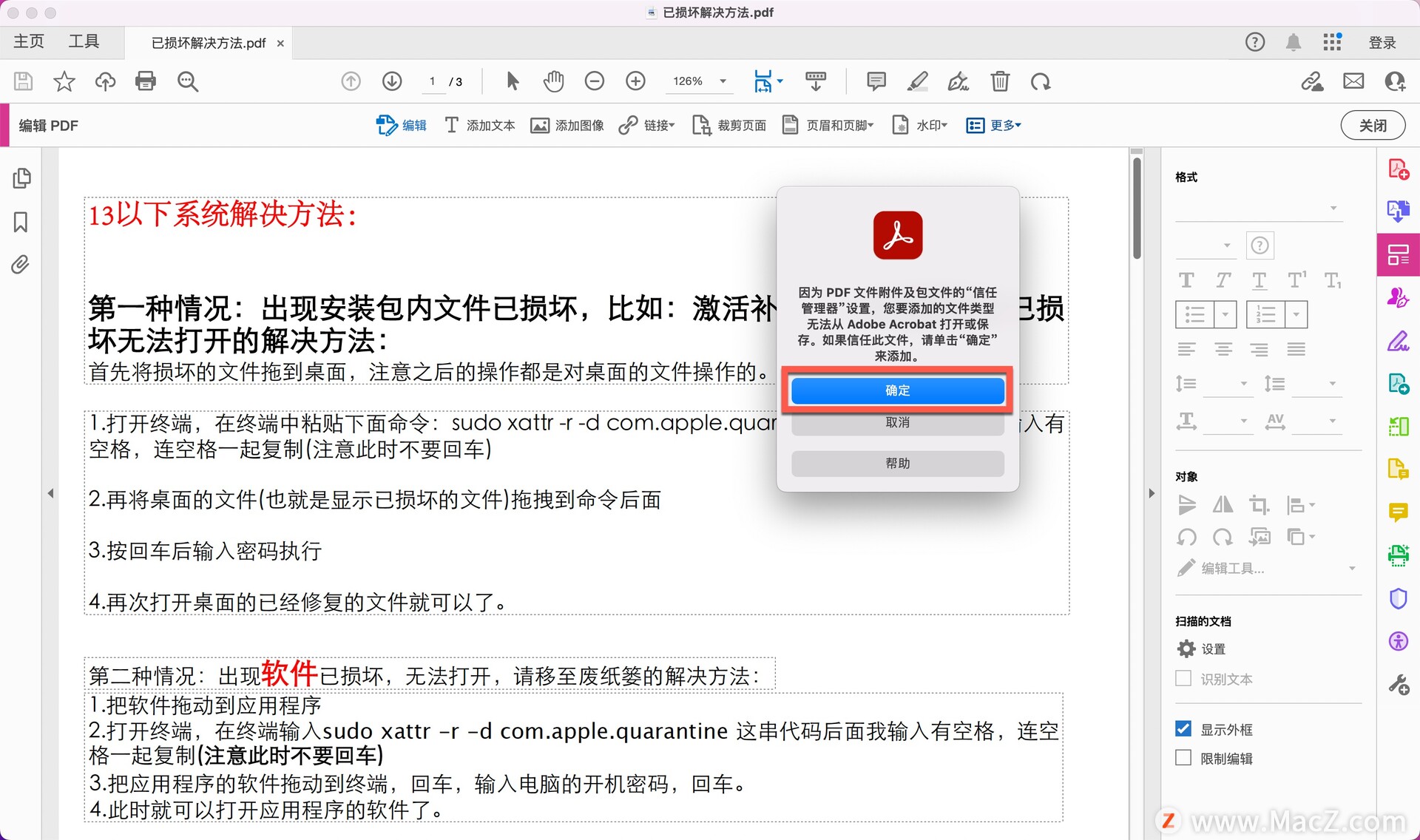Enable the 限制编辑 checkbox
This screenshot has width=1420, height=840.
[x=1183, y=757]
